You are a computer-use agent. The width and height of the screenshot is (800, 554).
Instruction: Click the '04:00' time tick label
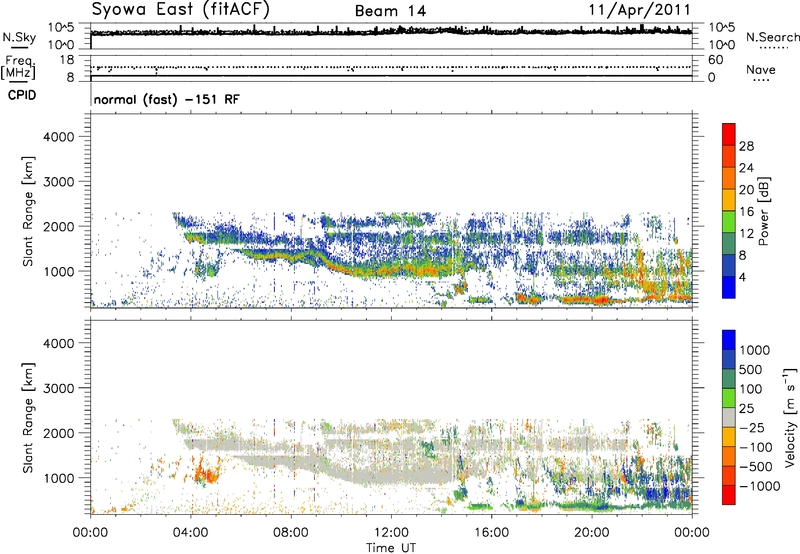[x=191, y=533]
